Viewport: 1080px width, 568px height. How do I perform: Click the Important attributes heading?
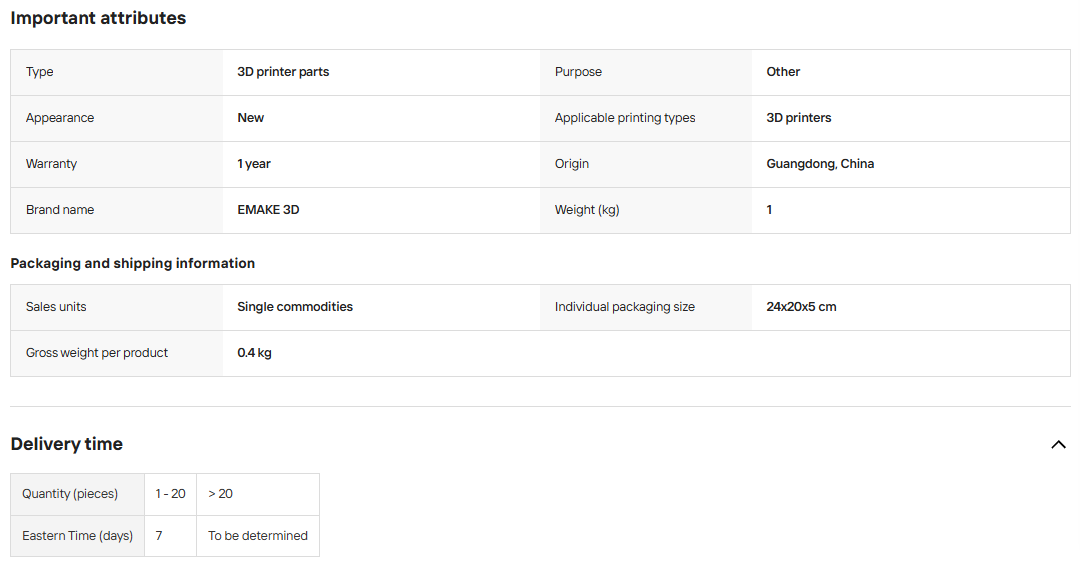pyautogui.click(x=98, y=18)
